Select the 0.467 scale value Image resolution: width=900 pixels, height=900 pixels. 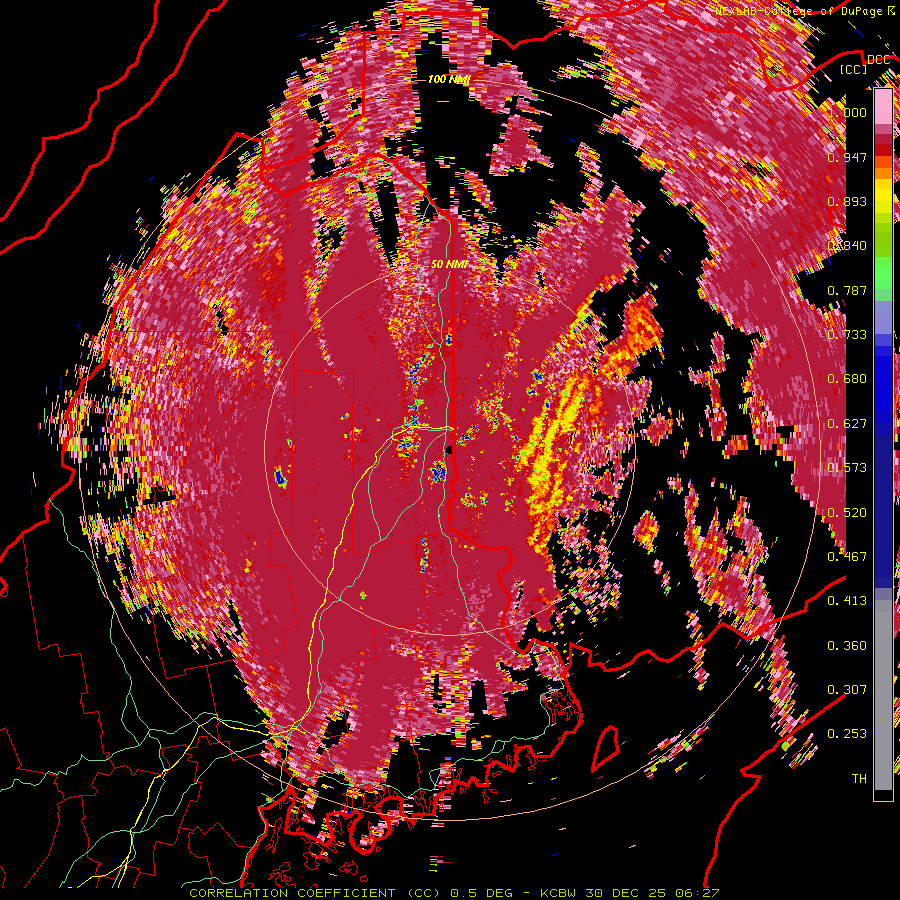click(x=847, y=557)
